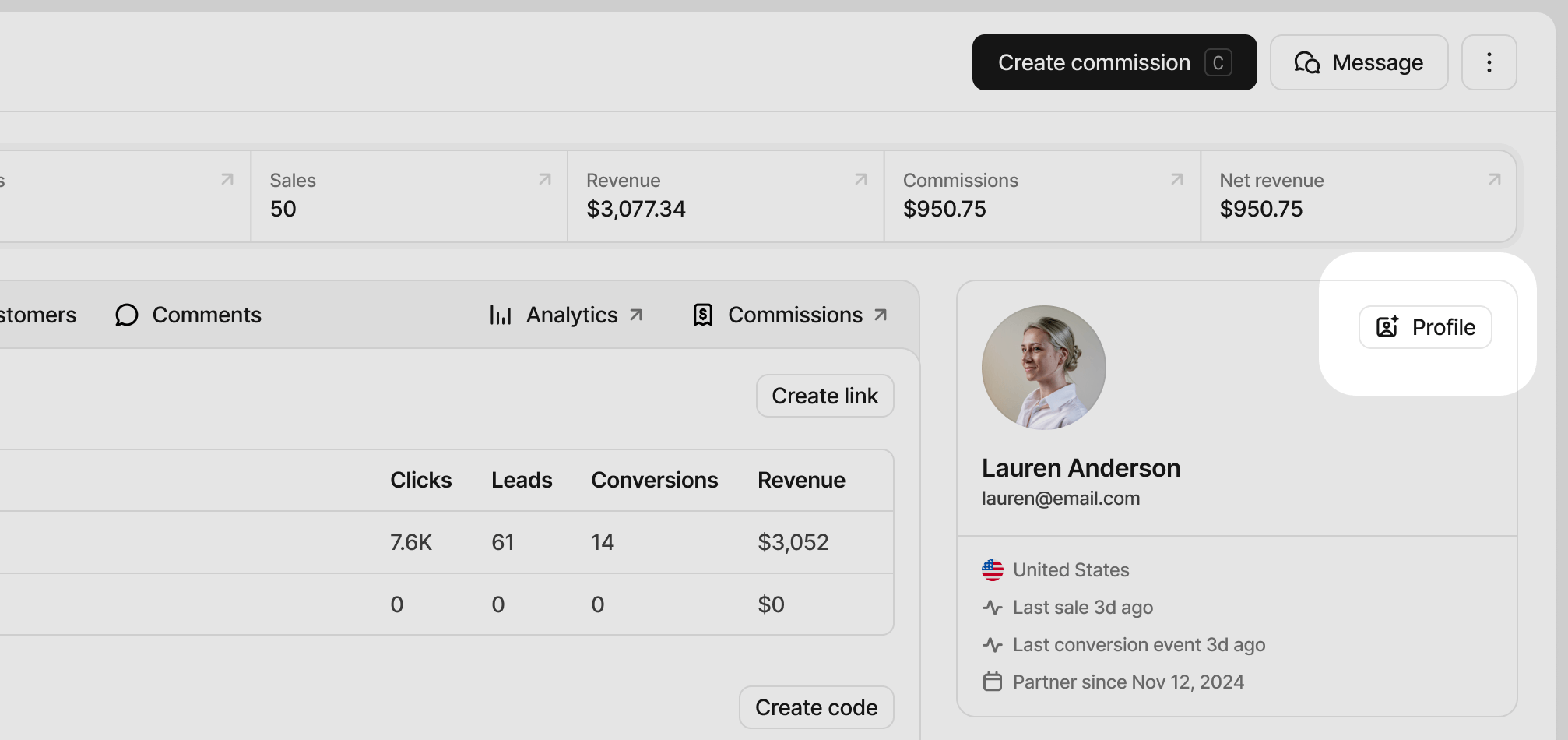This screenshot has width=1568, height=740.
Task: Click Lauren Anderson's avatar photo
Action: tap(1043, 368)
